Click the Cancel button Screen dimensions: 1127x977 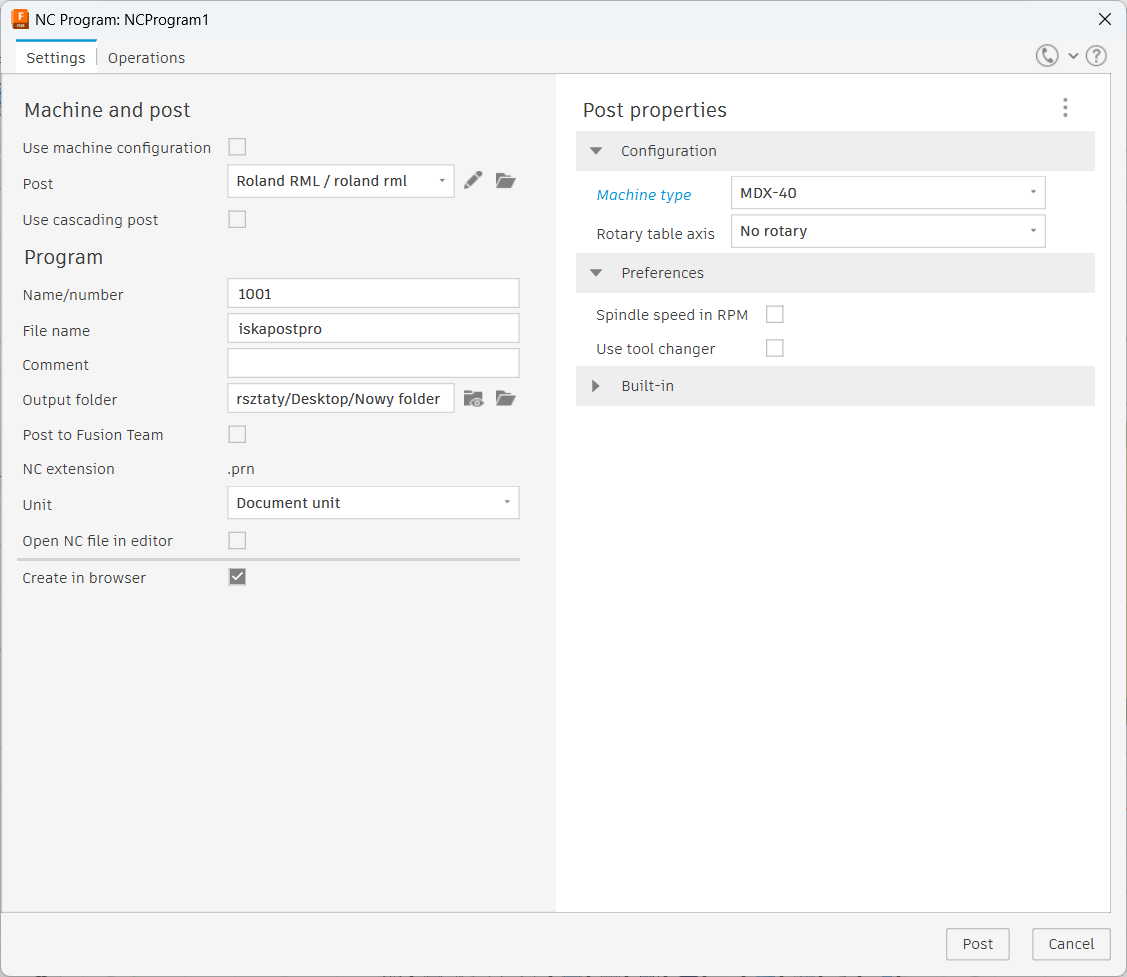[1071, 944]
